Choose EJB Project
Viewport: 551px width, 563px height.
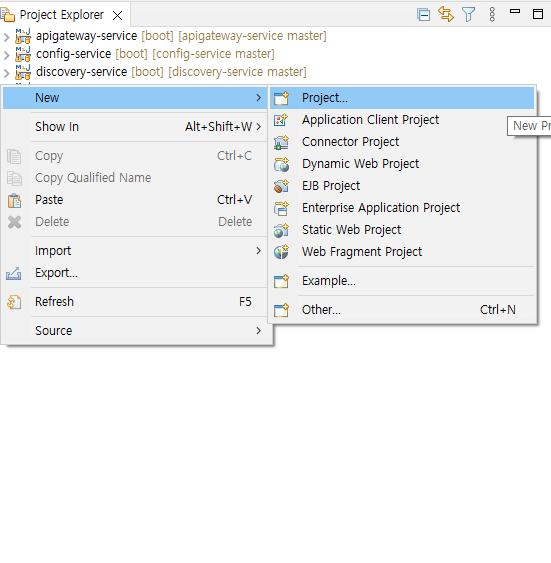point(402,186)
